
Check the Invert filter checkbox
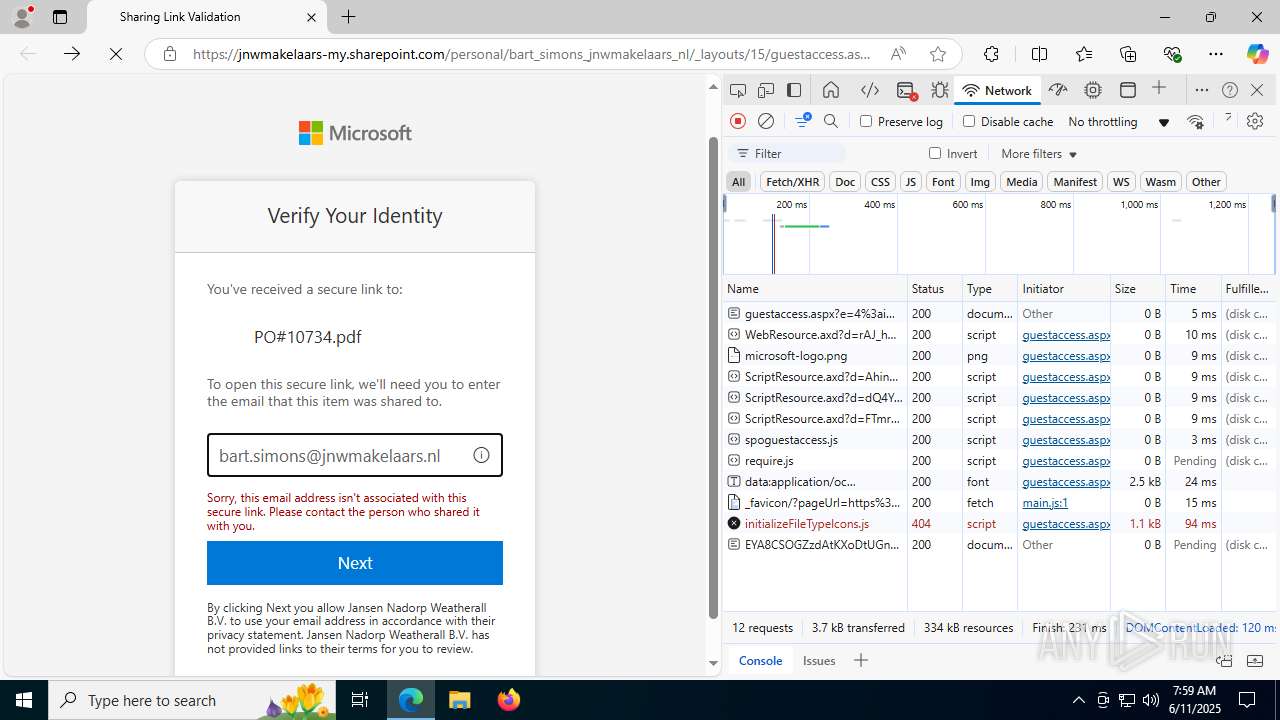(935, 153)
